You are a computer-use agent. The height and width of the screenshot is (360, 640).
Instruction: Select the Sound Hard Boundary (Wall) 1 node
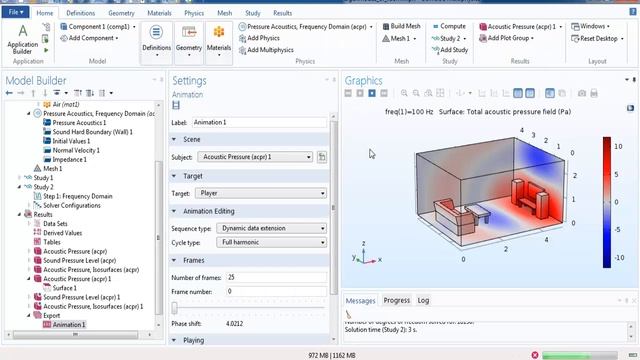pyautogui.click(x=88, y=132)
